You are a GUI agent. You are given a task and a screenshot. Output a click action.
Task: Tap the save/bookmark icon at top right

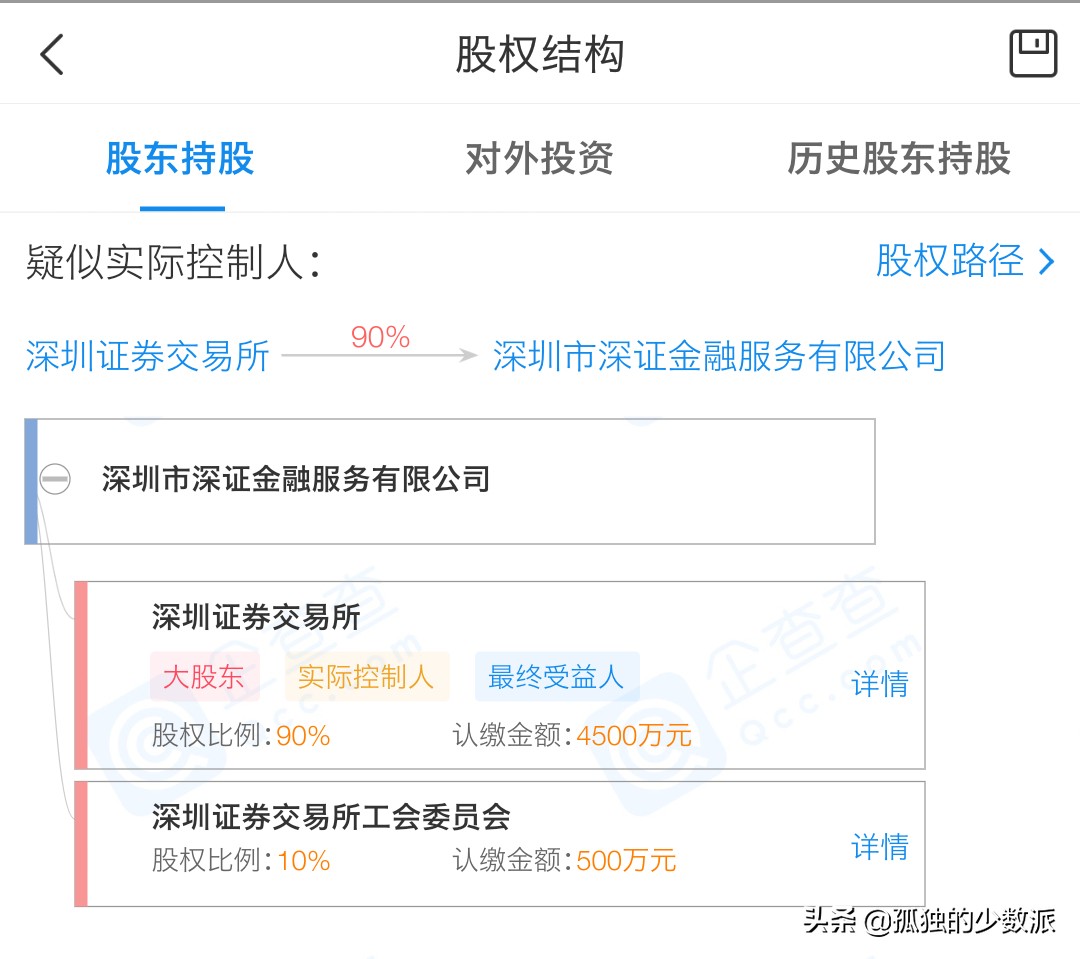coord(1034,52)
